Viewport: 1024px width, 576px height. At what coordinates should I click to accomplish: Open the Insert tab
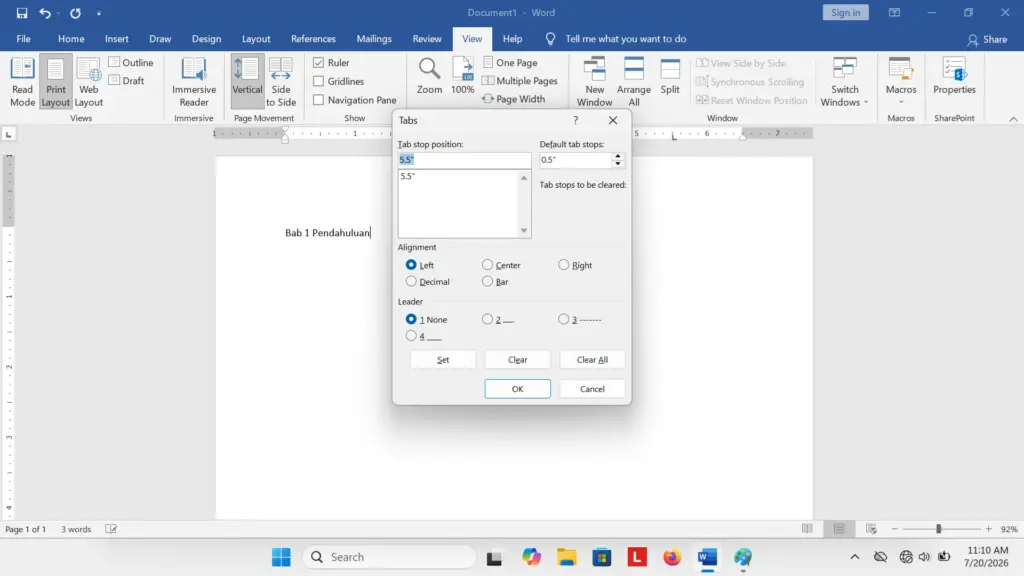coord(117,39)
